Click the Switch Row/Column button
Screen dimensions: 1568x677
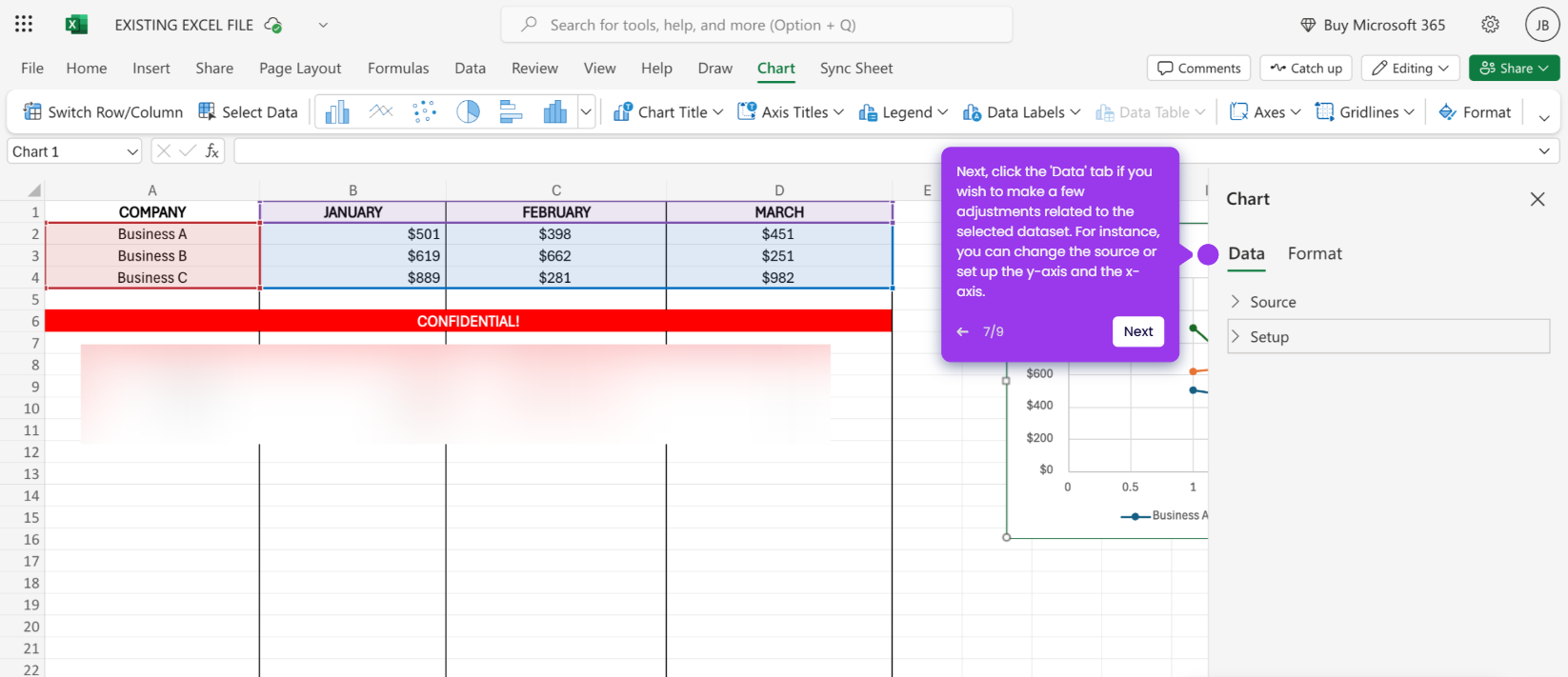(103, 112)
